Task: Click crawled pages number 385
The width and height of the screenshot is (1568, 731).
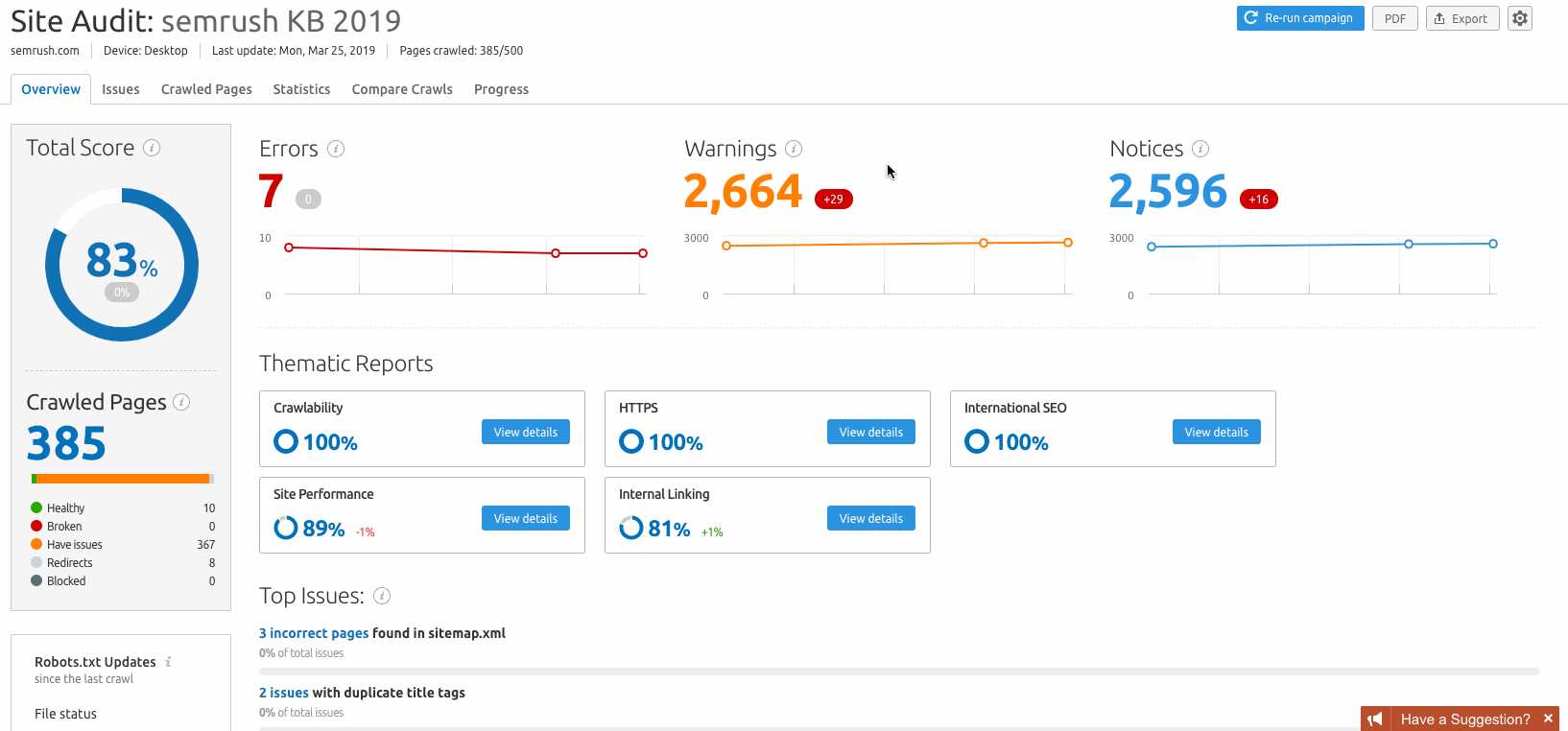Action: (x=66, y=443)
